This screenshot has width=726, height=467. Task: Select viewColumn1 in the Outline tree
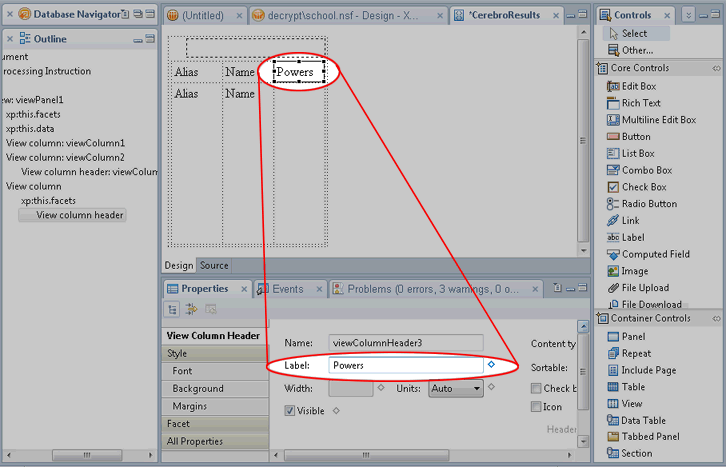point(65,143)
